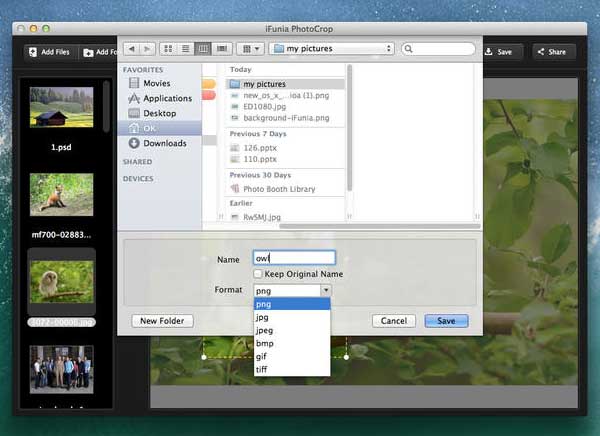The width and height of the screenshot is (600, 436).
Task: Select the fox thumbnail image
Action: [62, 194]
